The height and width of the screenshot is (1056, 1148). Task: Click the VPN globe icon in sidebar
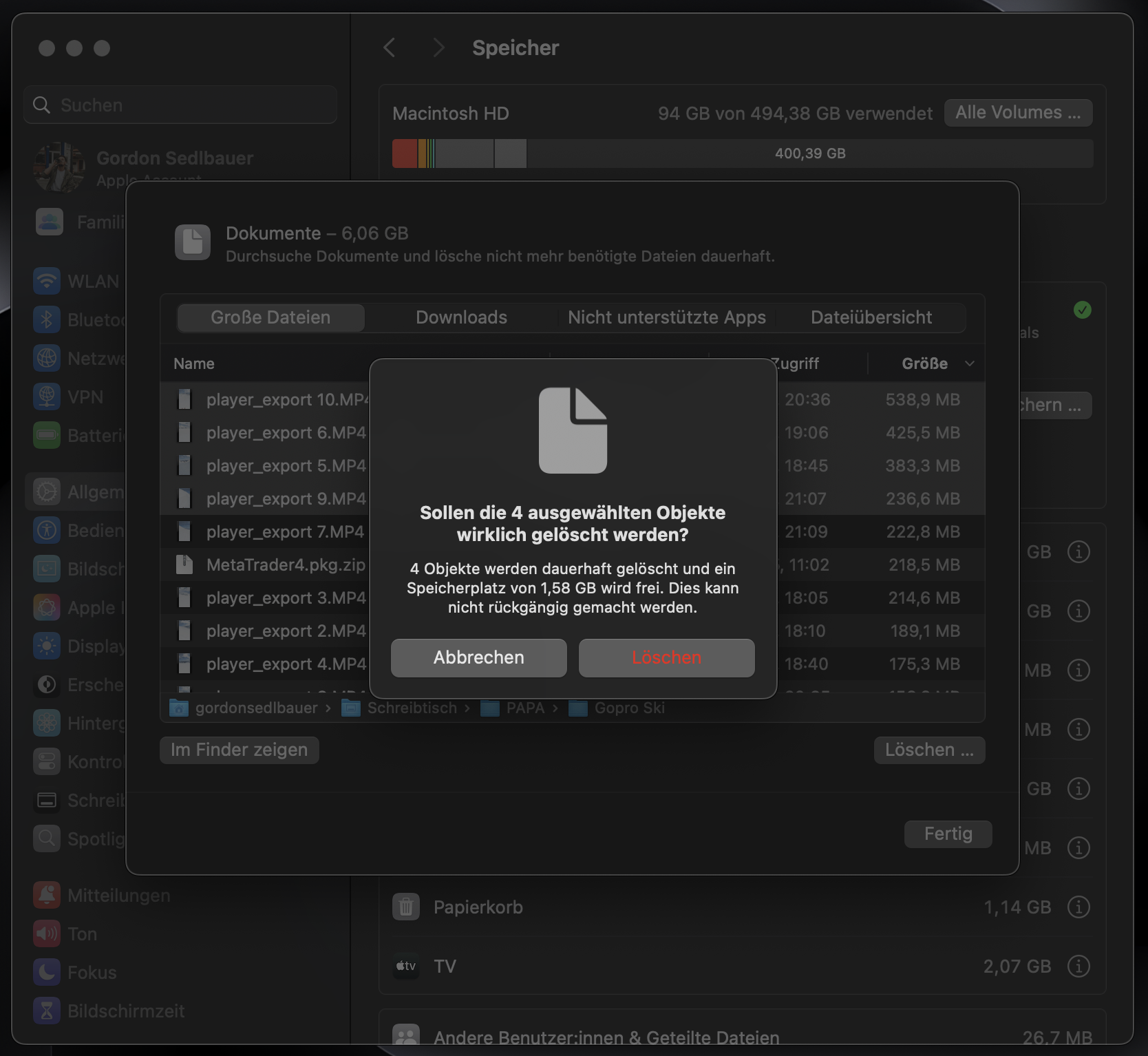47,397
